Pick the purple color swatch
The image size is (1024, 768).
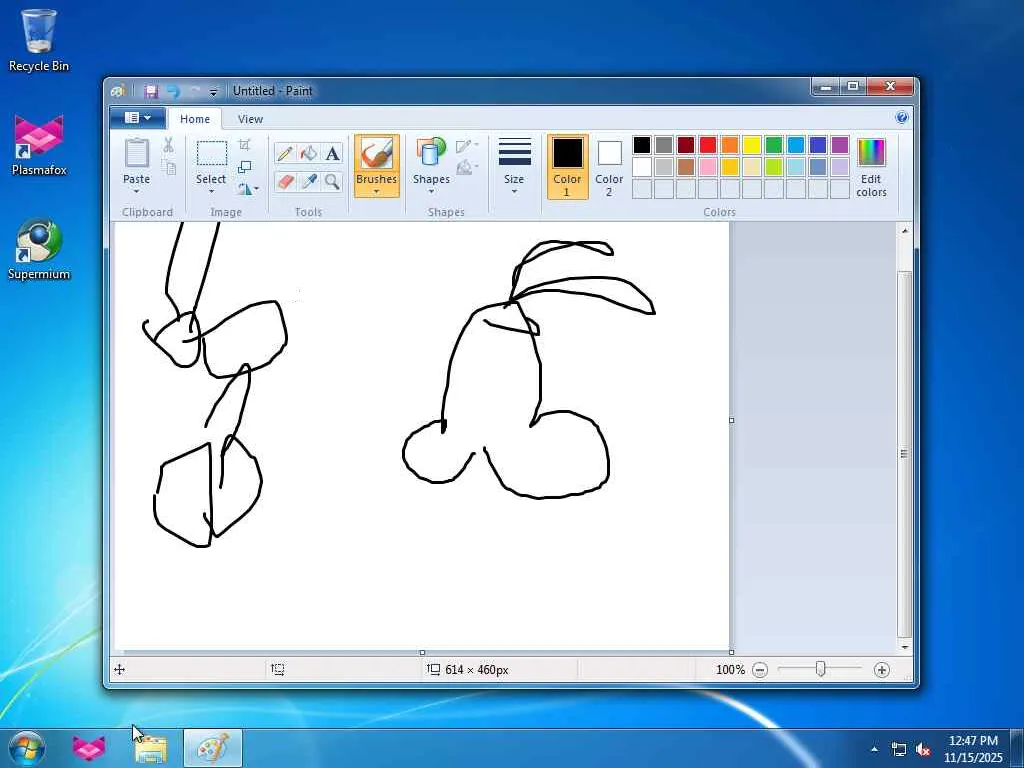(x=840, y=145)
